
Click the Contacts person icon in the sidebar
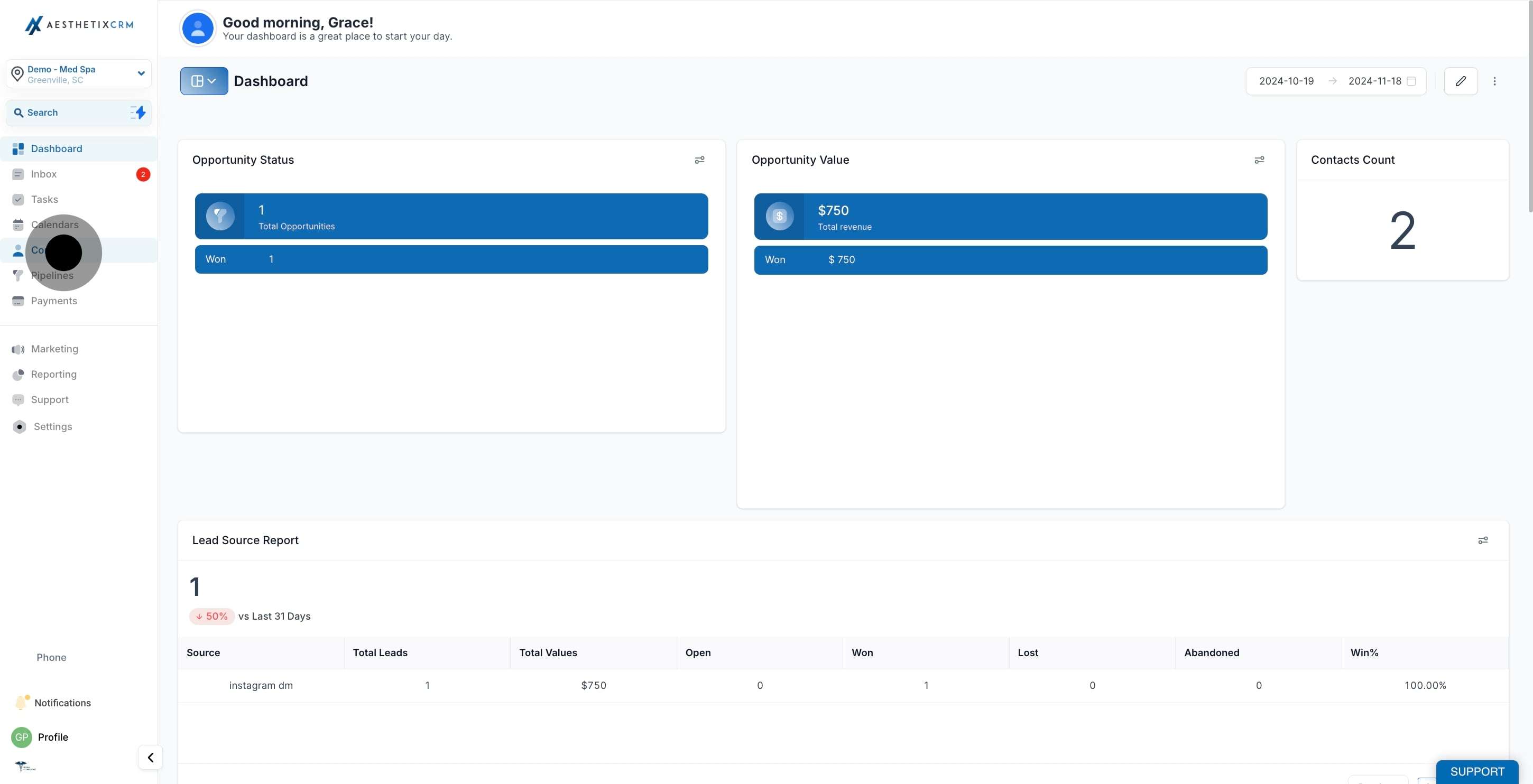18,250
